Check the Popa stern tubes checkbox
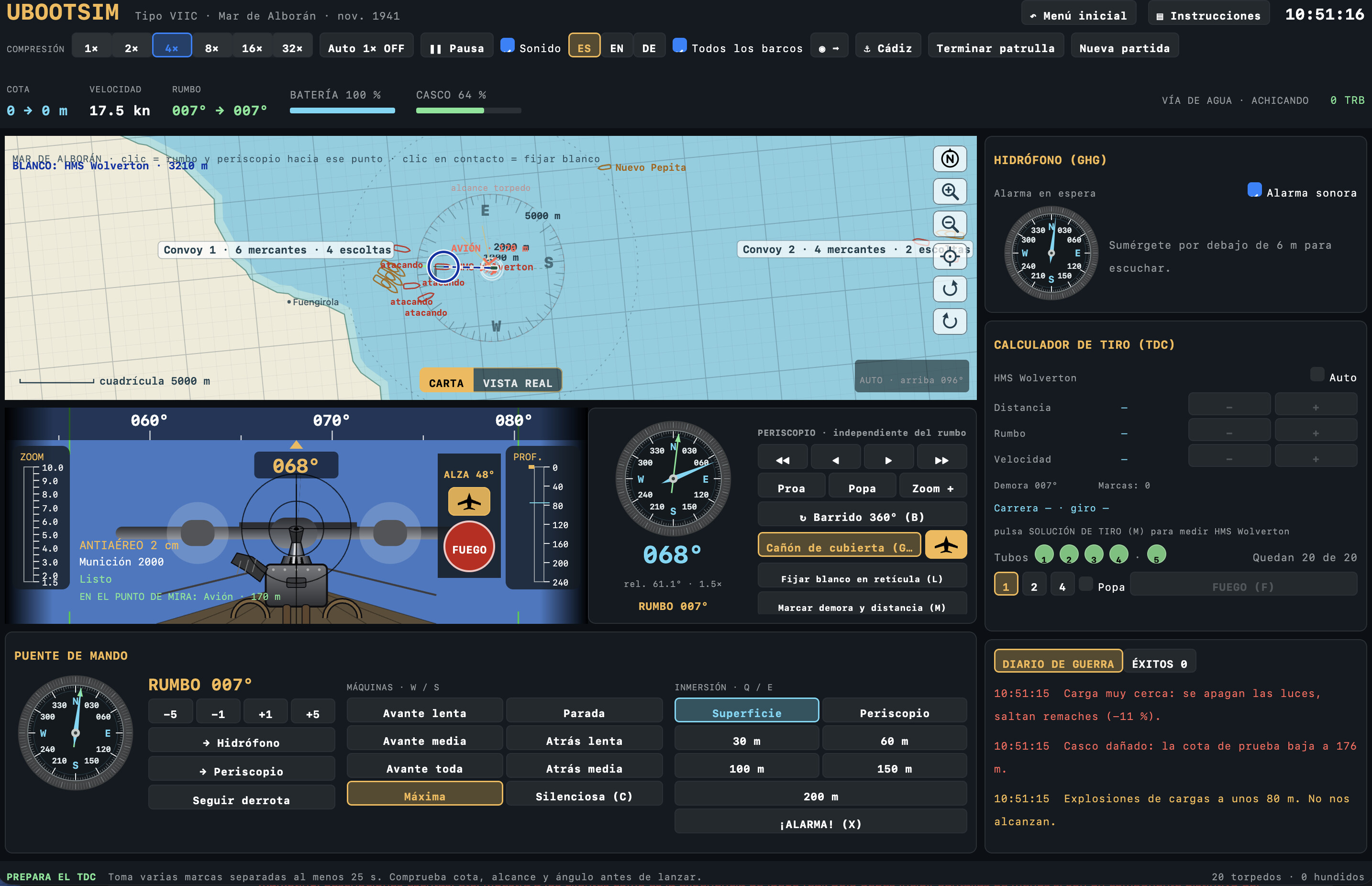This screenshot has height=886, width=1372. point(1085,584)
